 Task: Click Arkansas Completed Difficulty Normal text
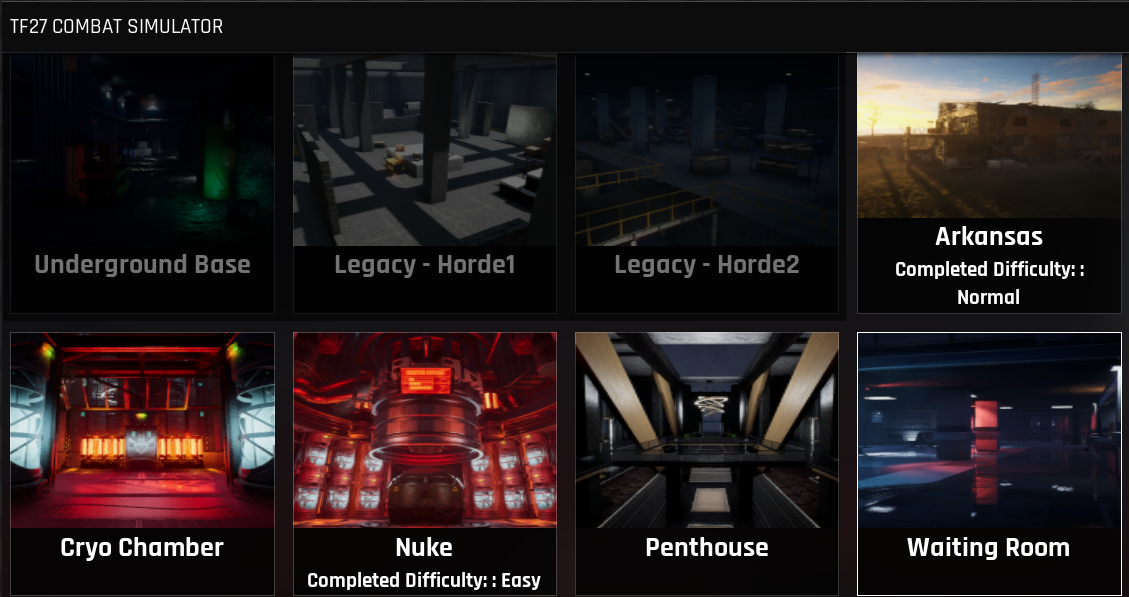coord(989,283)
